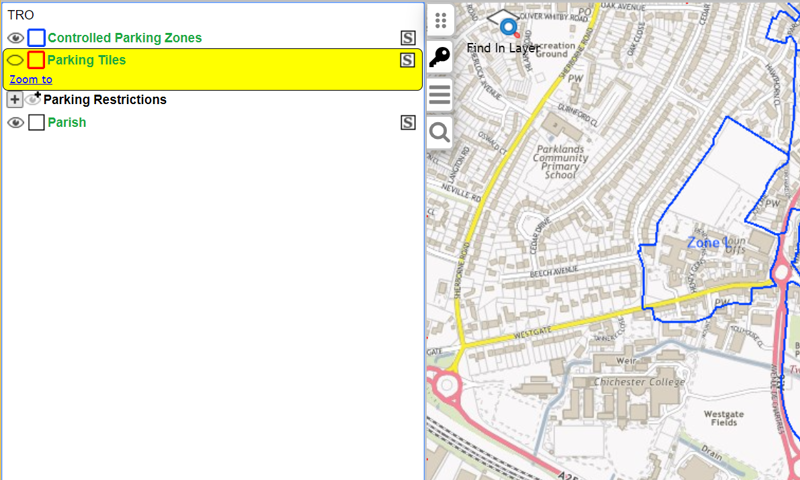Click the S icon for Controlled Parking Zones

(x=408, y=38)
